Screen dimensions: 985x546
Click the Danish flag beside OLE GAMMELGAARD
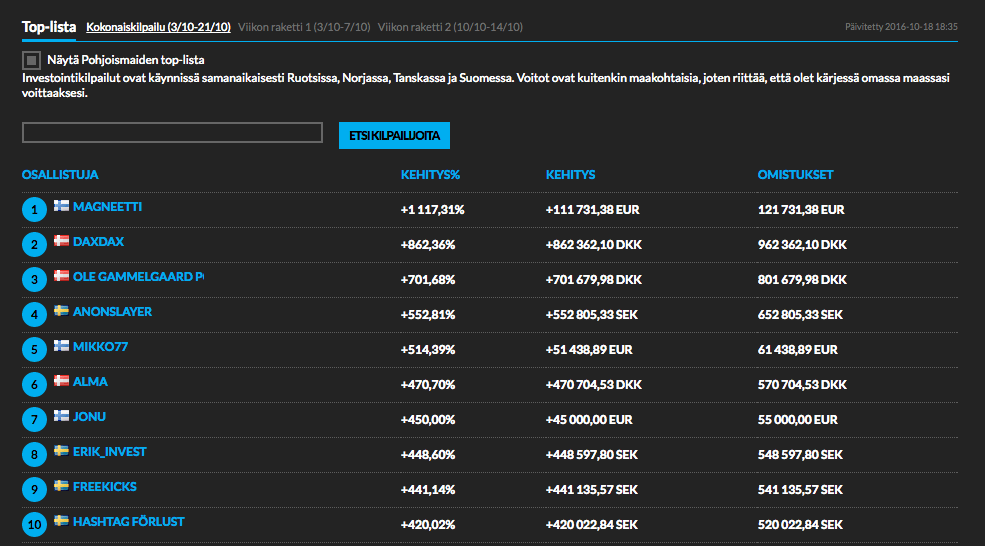(x=62, y=275)
